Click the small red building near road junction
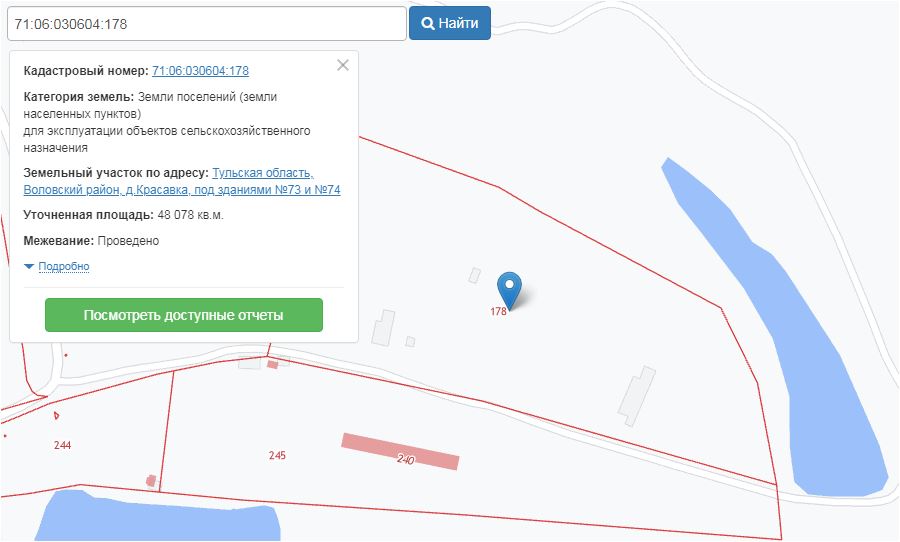 273,364
